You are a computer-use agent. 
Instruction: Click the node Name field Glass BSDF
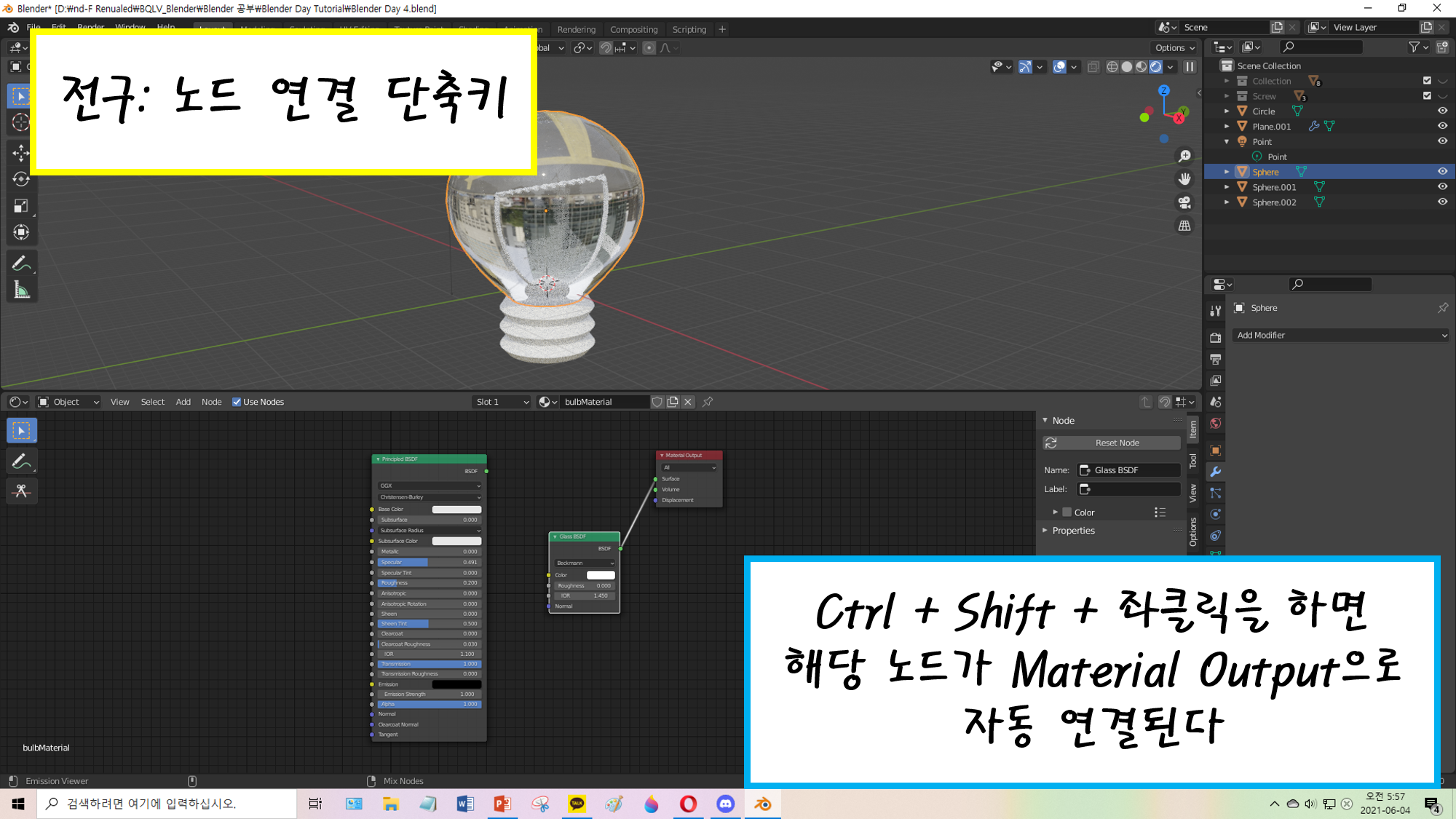tap(1128, 470)
